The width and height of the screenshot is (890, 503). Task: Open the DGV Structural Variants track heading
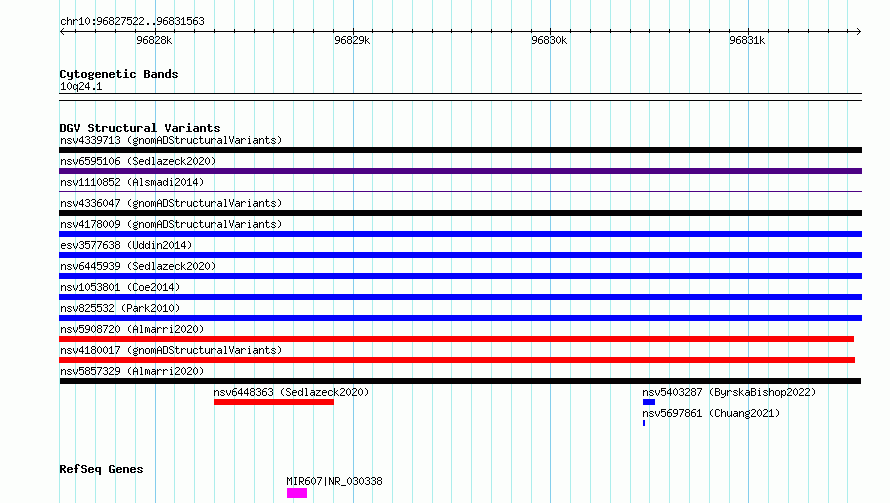pos(140,128)
